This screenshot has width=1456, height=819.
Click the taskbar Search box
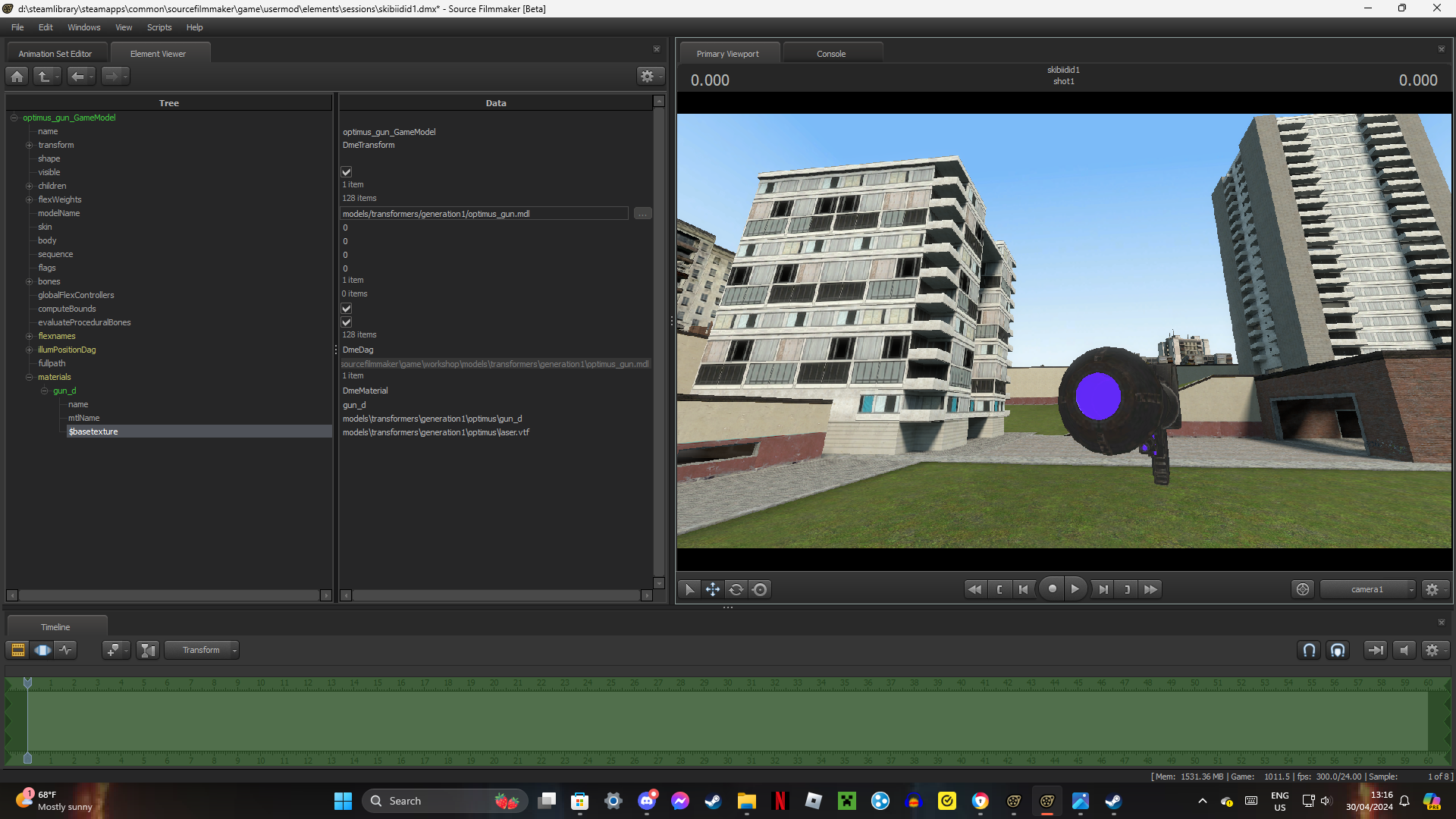[x=445, y=801]
